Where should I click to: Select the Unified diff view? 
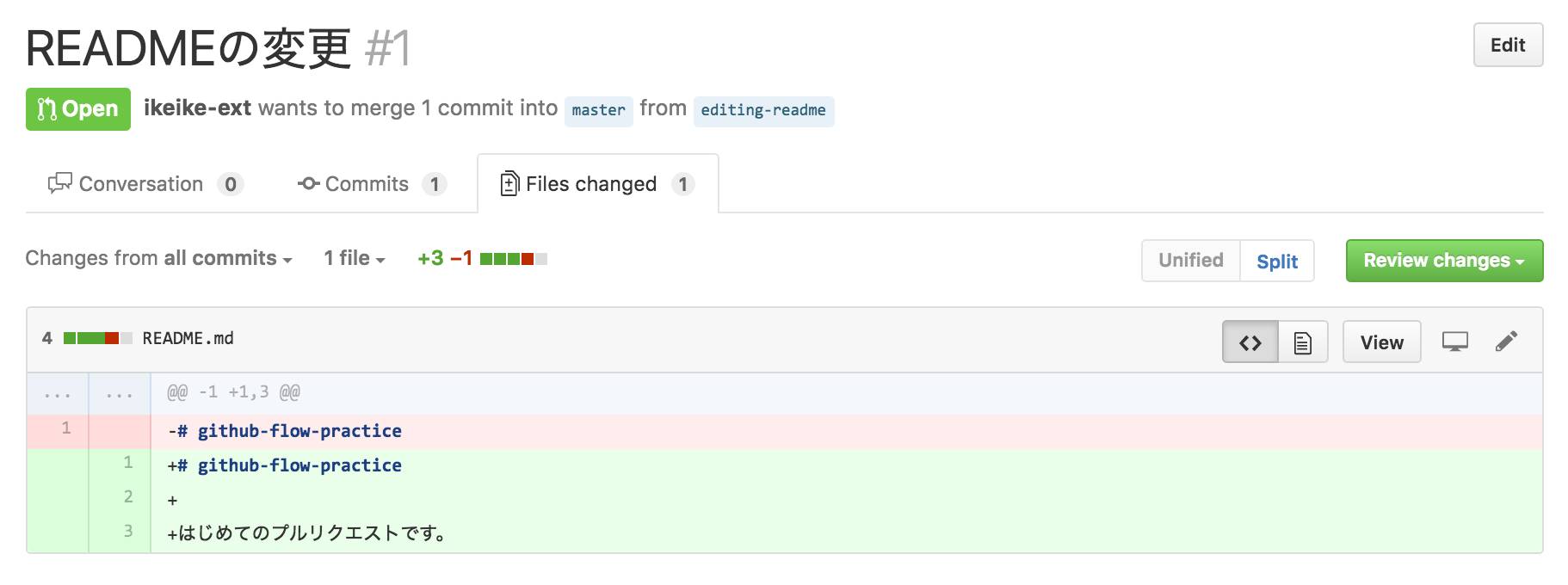pos(1191,261)
